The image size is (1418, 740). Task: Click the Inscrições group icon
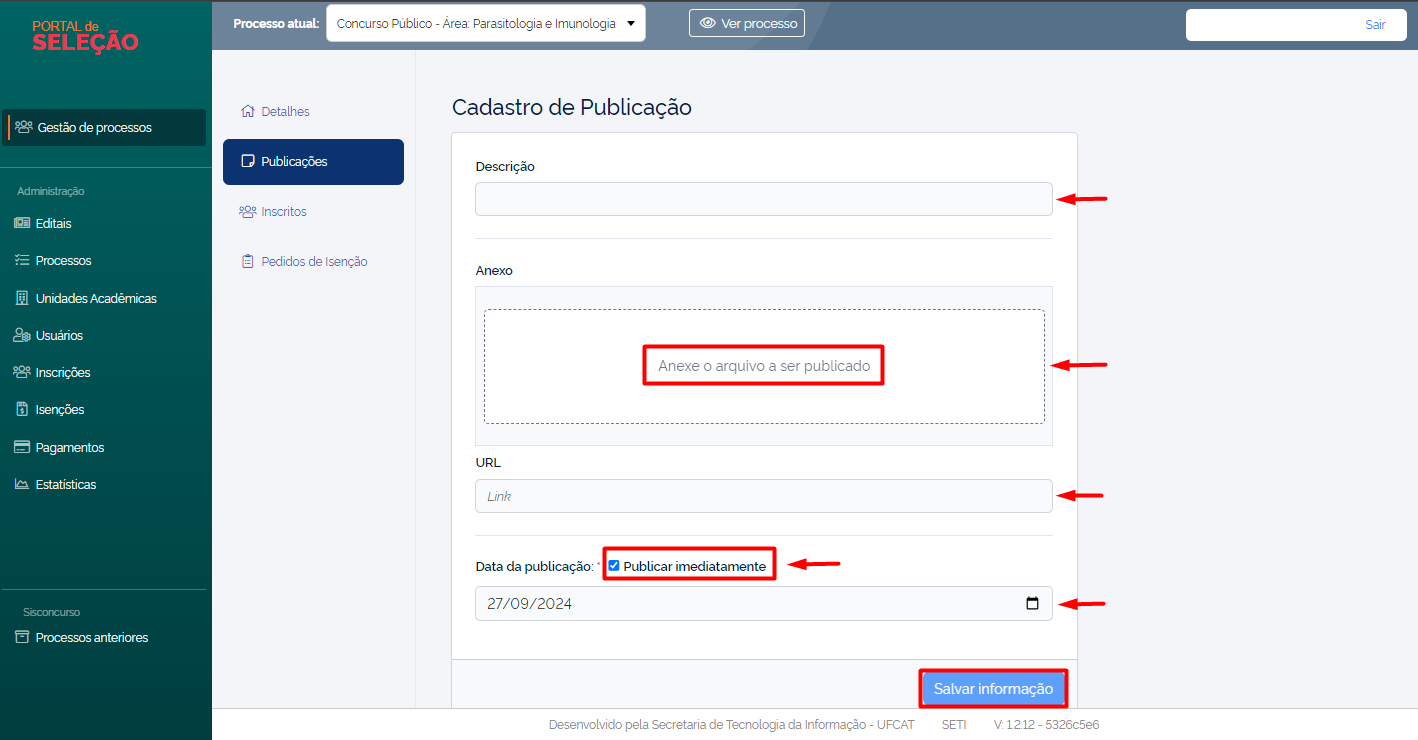[22, 372]
